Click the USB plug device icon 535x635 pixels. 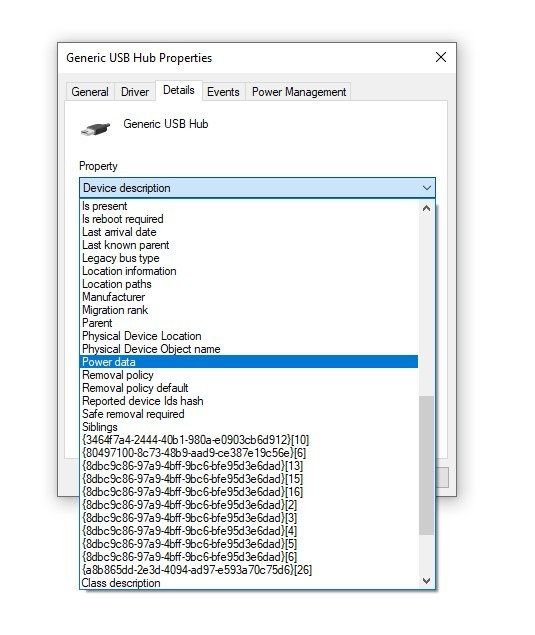[96, 129]
